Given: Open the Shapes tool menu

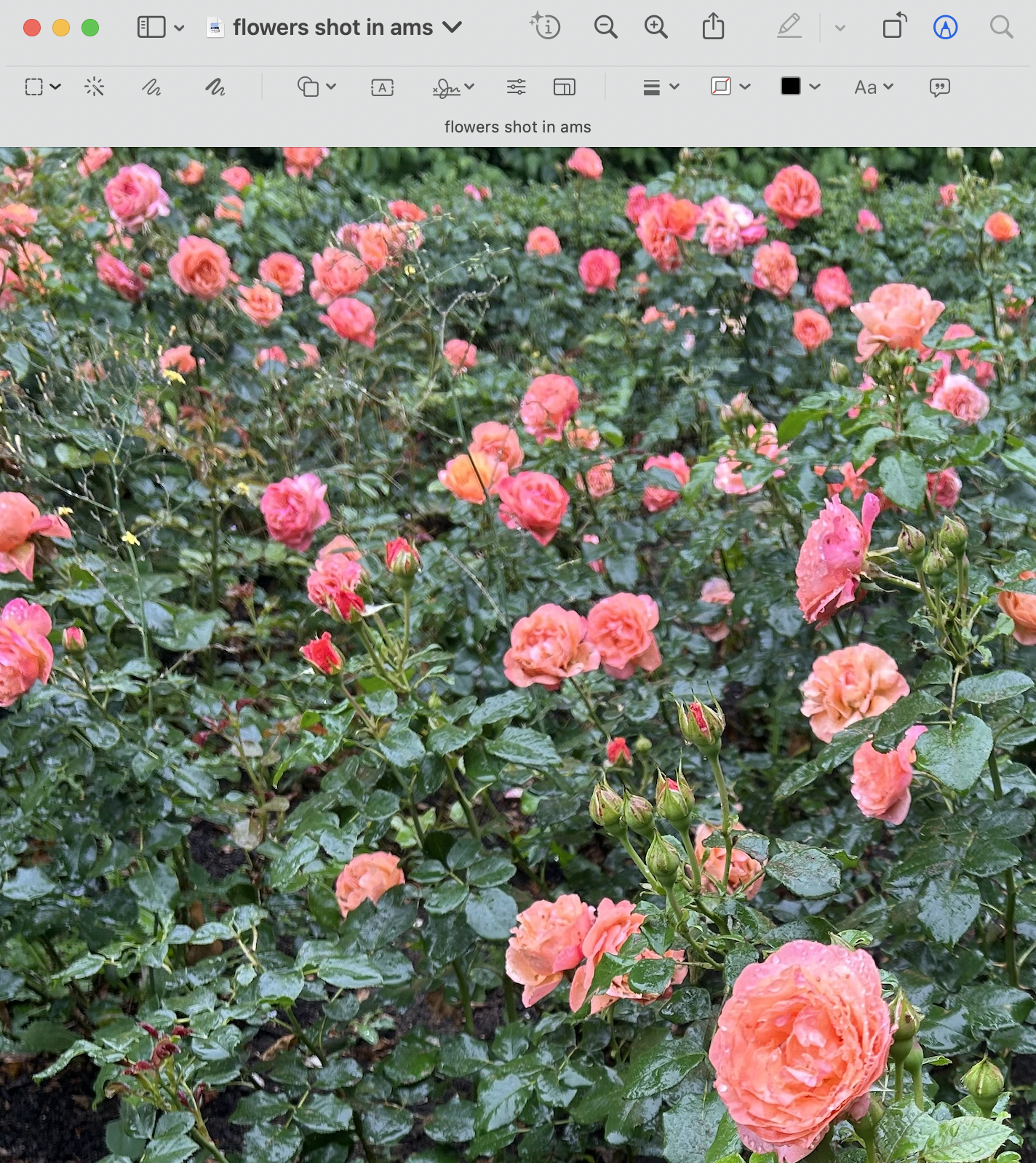Looking at the screenshot, I should click(308, 87).
